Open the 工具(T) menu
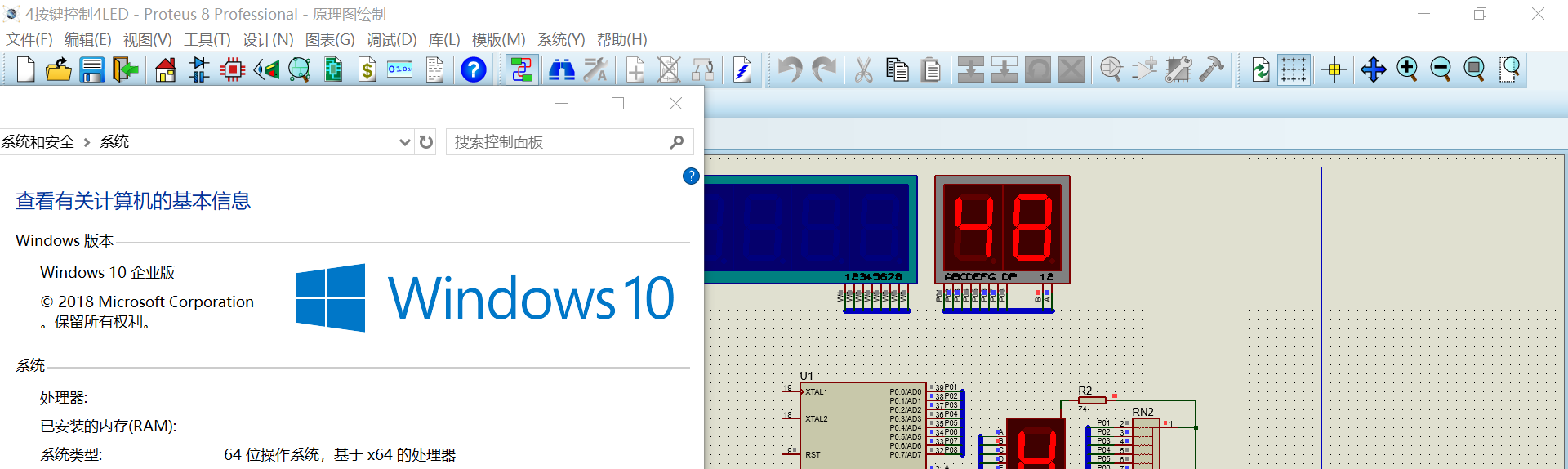 [207, 39]
